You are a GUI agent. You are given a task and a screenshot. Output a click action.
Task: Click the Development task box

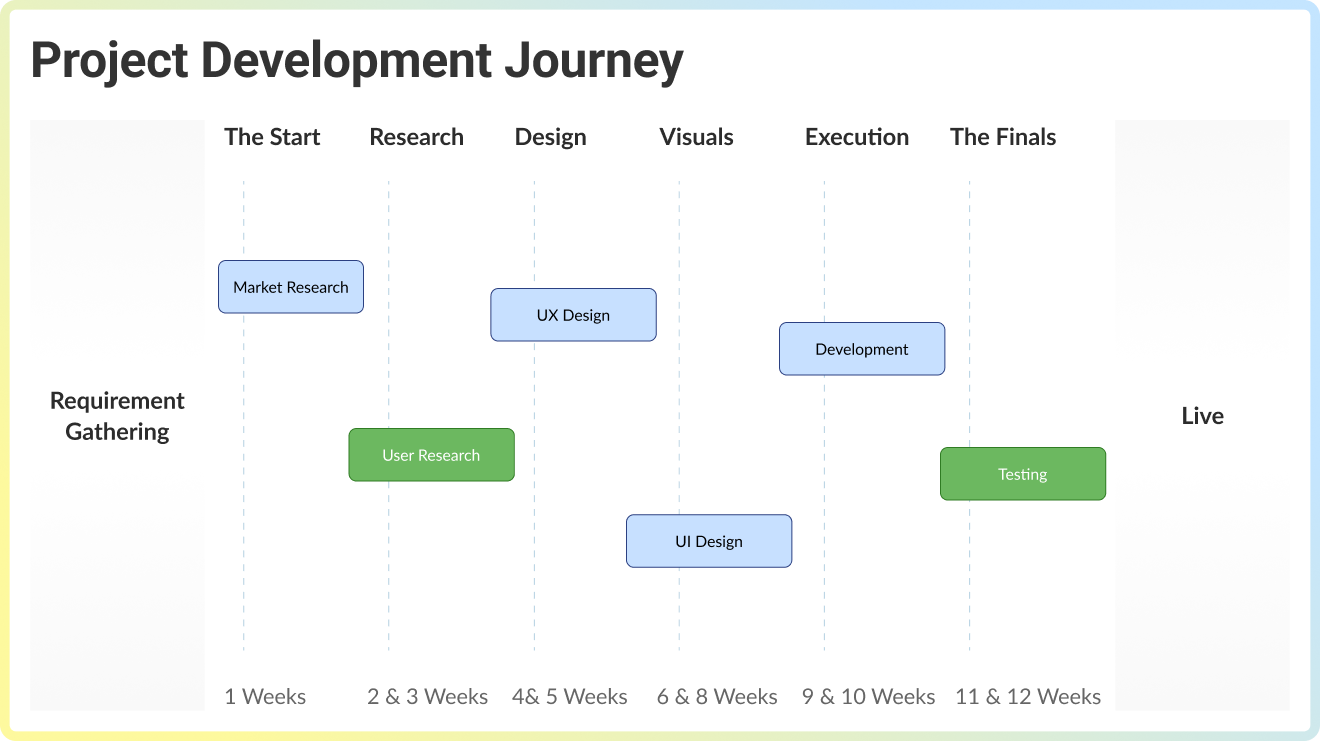[861, 348]
